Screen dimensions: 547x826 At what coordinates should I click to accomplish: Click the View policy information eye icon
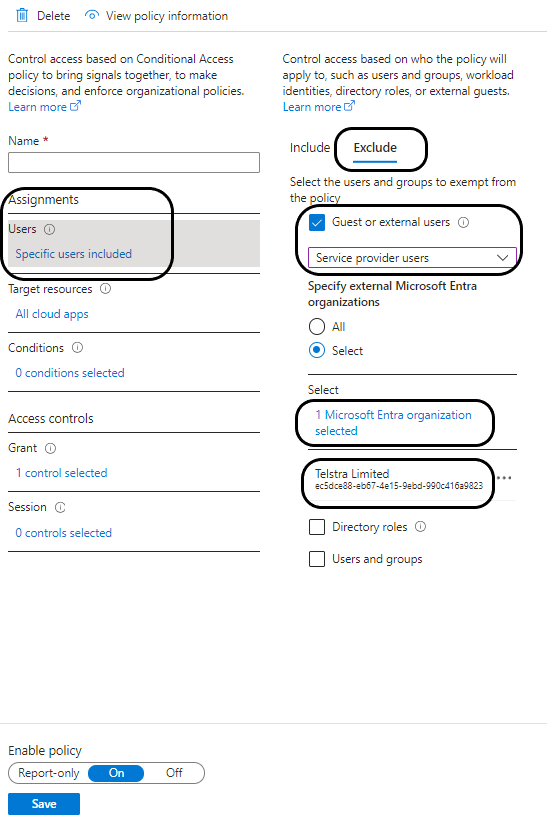(92, 15)
